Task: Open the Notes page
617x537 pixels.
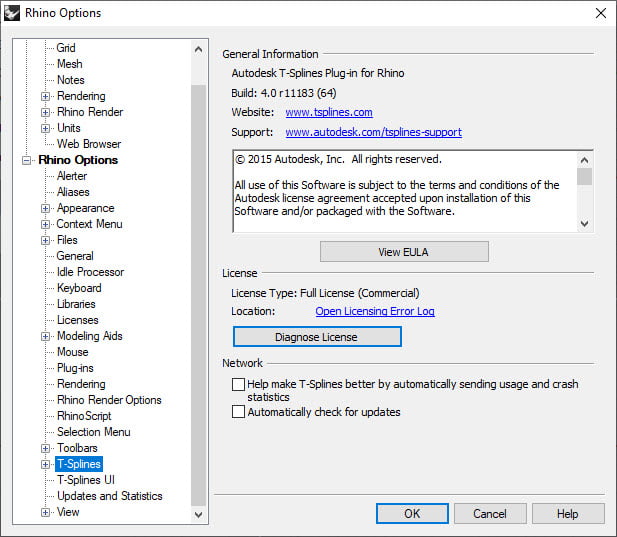Action: pos(71,80)
